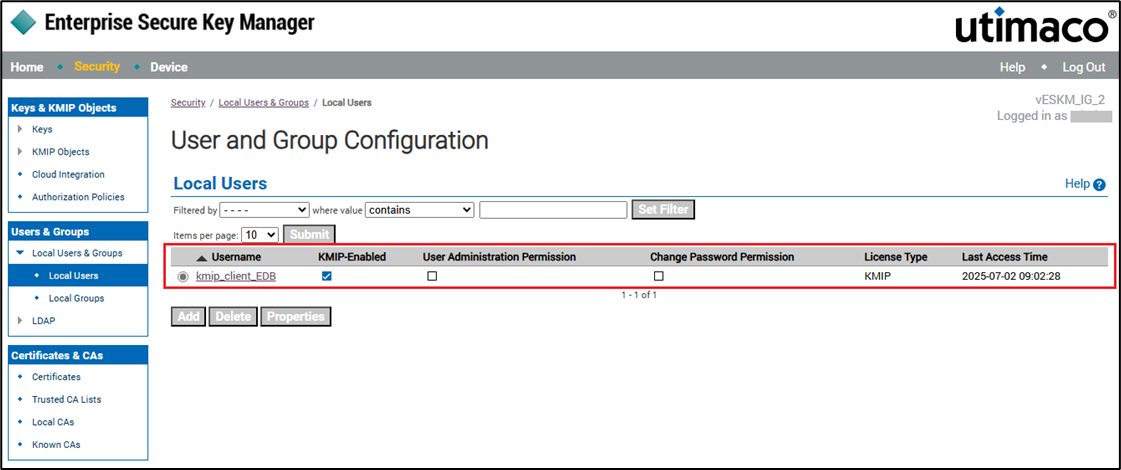Click the Delete button

(x=233, y=316)
